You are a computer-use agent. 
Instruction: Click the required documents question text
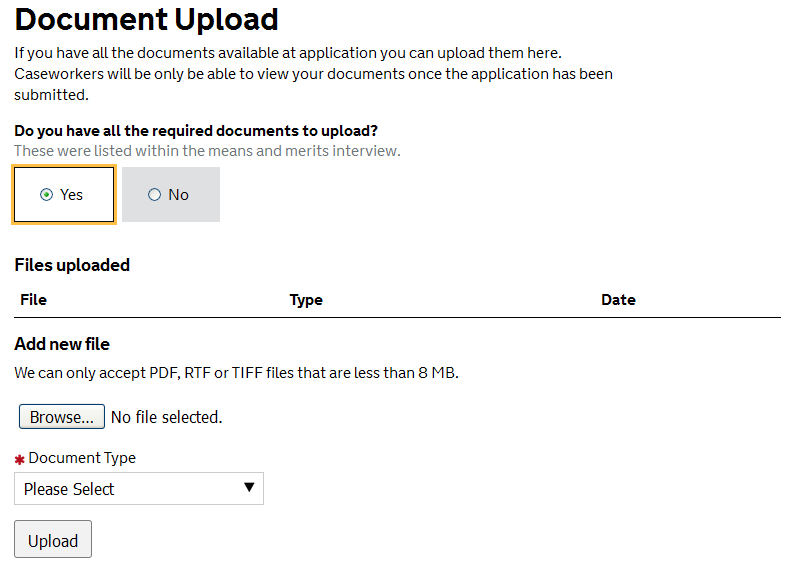196,131
